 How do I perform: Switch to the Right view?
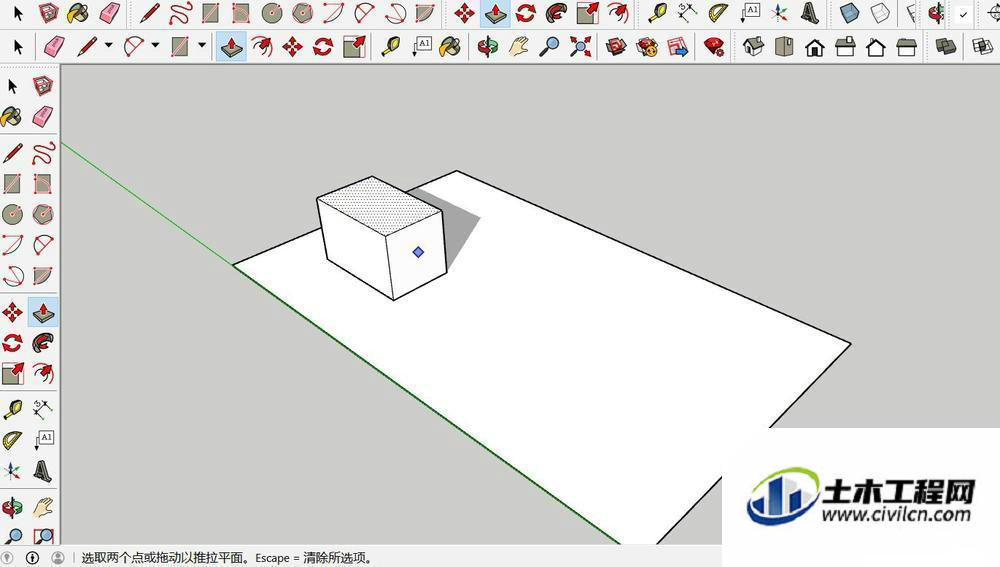tap(845, 47)
